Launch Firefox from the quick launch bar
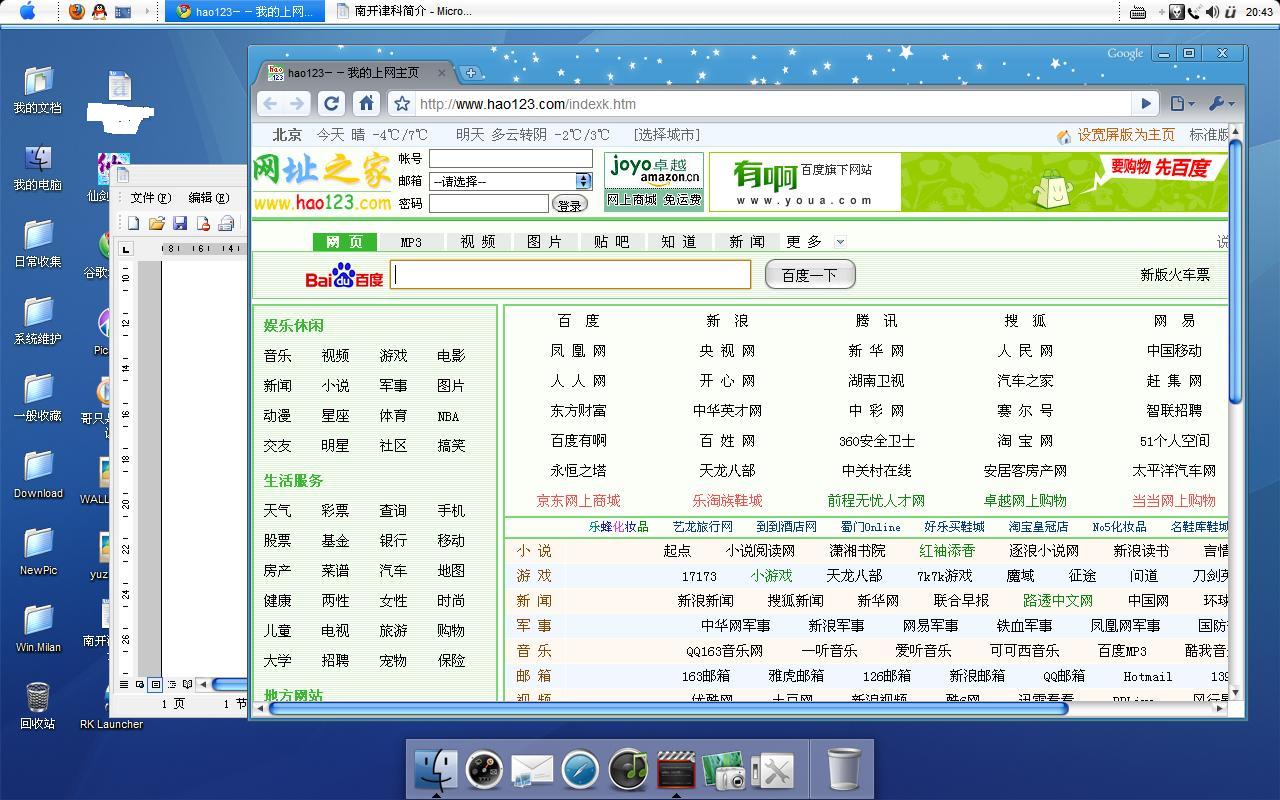1280x800 pixels. [77, 12]
